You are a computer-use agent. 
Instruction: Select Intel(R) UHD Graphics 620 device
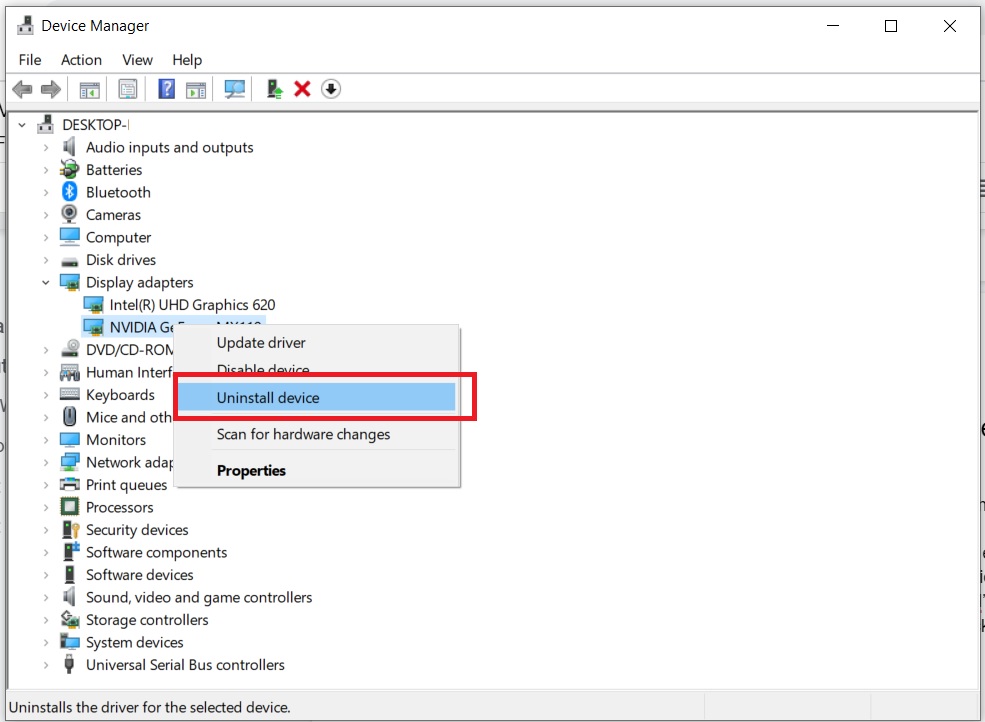tap(192, 305)
